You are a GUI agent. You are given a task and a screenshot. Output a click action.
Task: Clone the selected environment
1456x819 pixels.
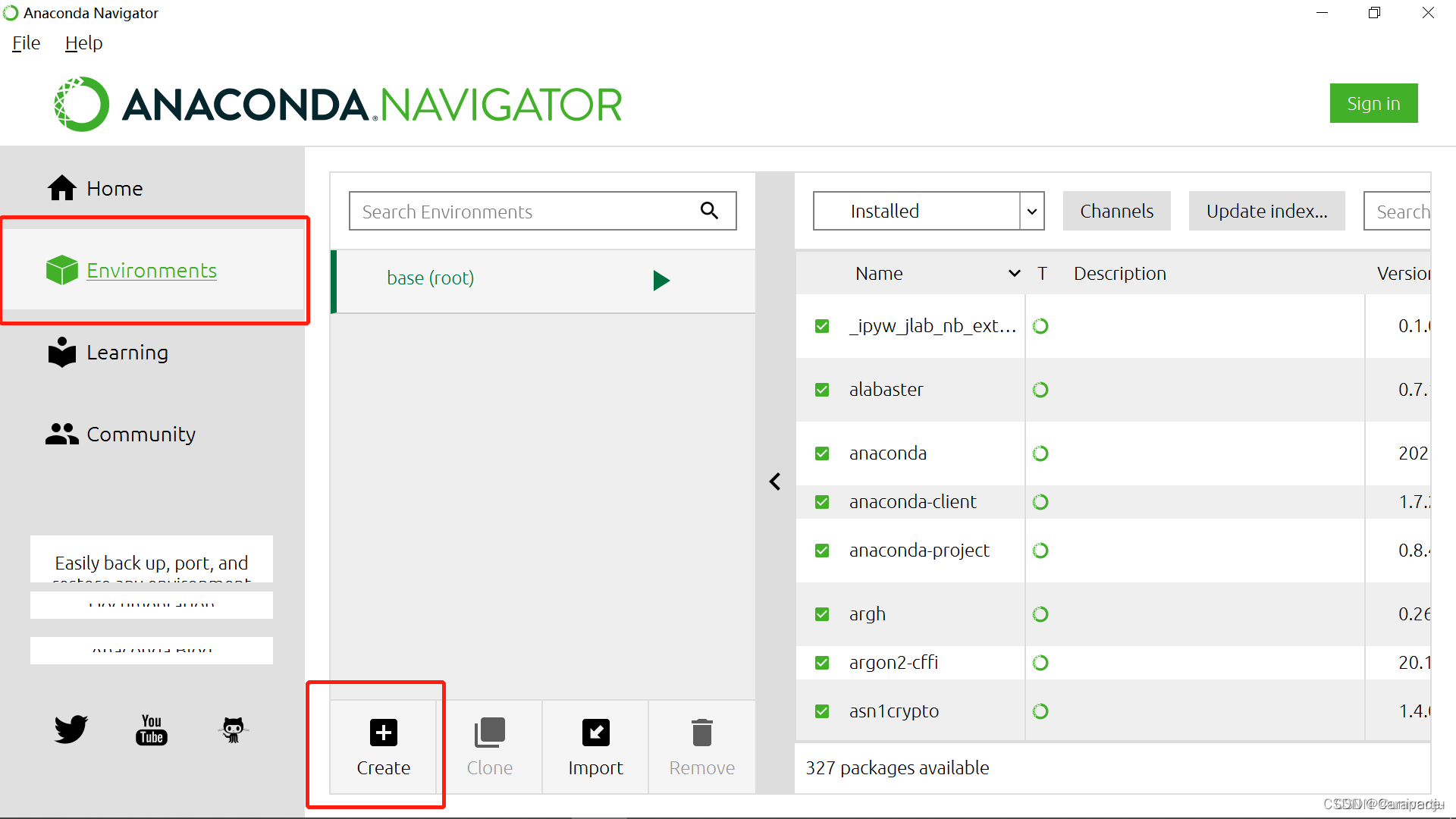point(489,747)
